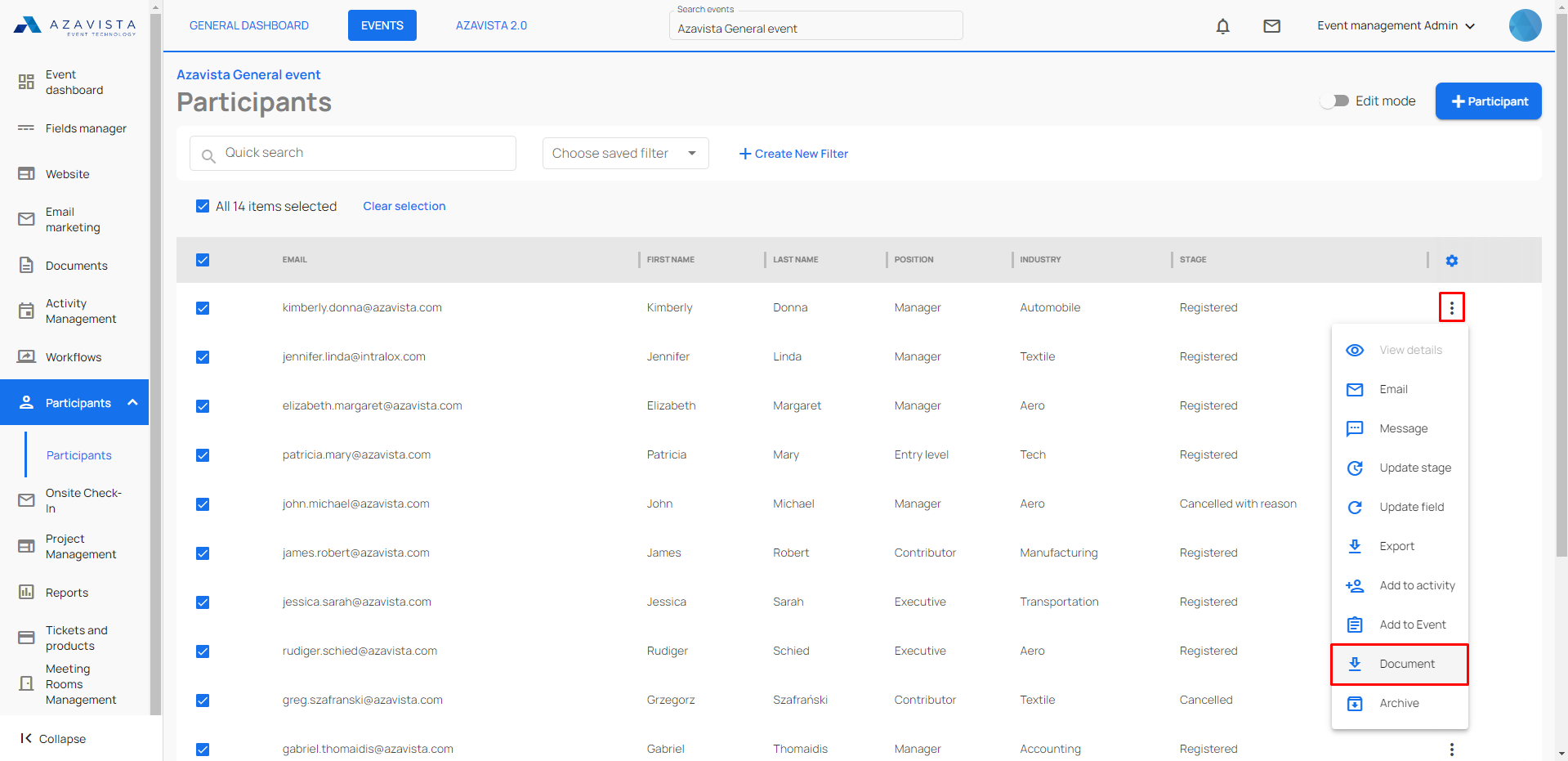Open table column settings gear icon
The height and width of the screenshot is (761, 1568).
pos(1451,260)
